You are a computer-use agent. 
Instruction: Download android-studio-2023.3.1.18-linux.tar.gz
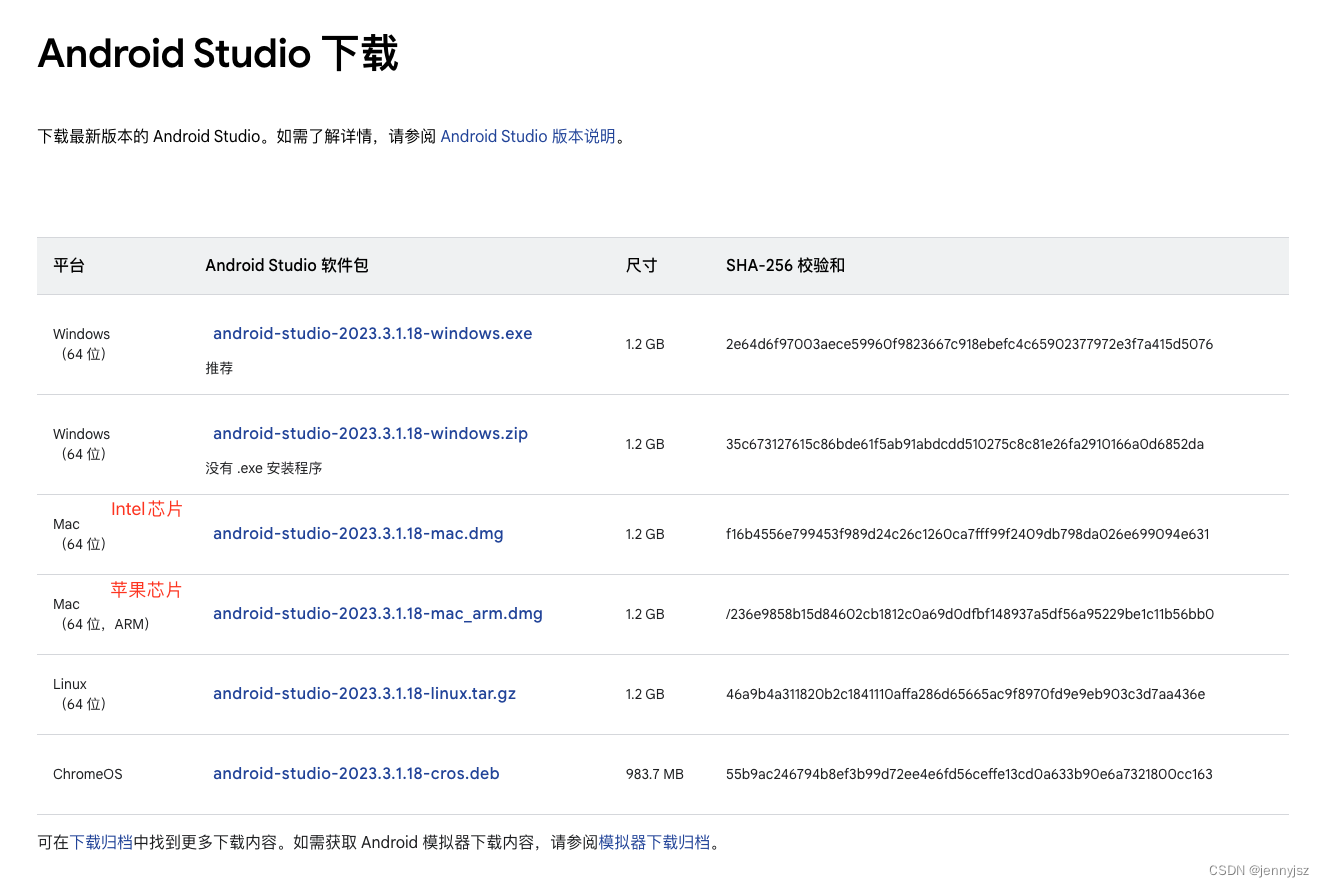tap(364, 693)
